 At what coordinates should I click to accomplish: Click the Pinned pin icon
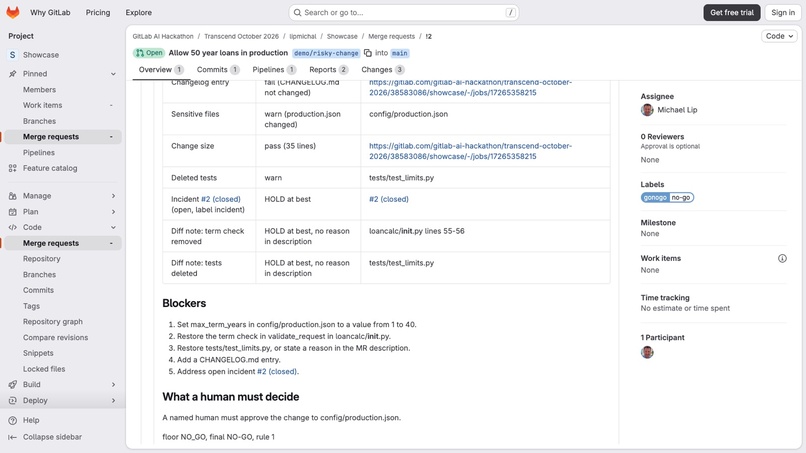(13, 74)
